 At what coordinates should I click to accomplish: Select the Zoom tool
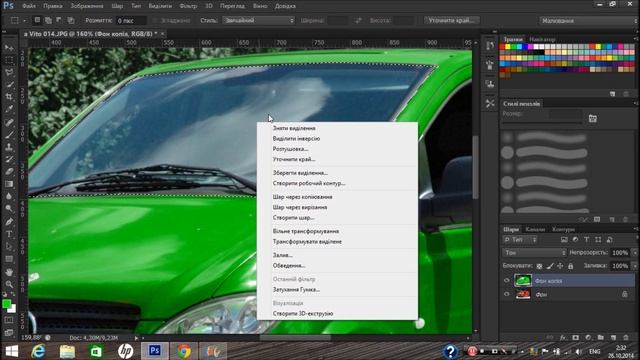coord(9,284)
